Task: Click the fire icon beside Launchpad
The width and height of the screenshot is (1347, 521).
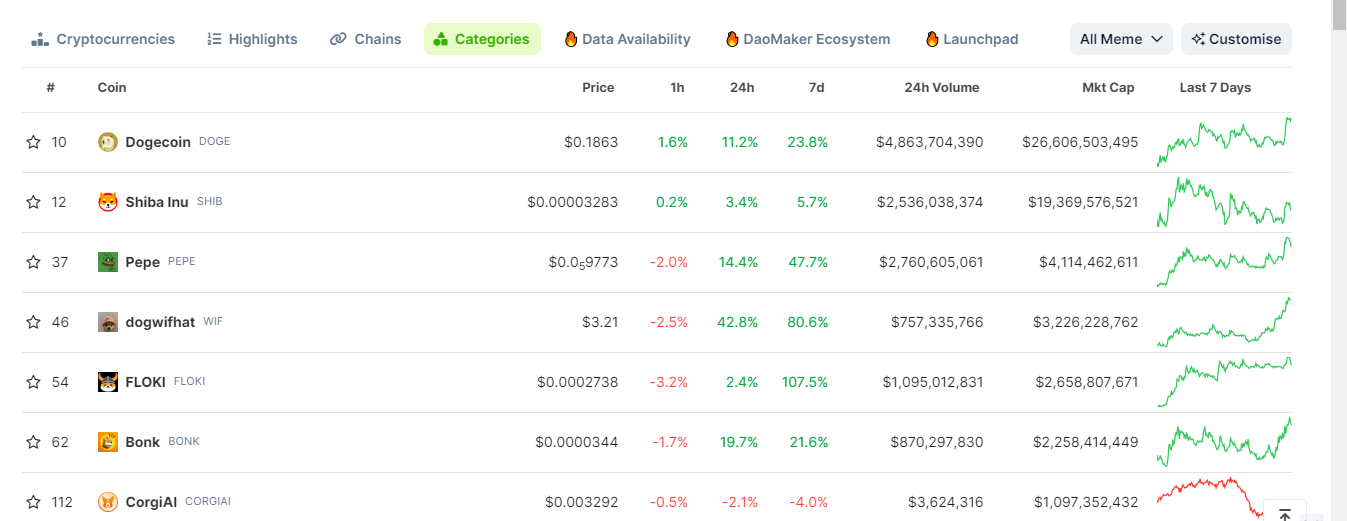Action: [x=933, y=39]
